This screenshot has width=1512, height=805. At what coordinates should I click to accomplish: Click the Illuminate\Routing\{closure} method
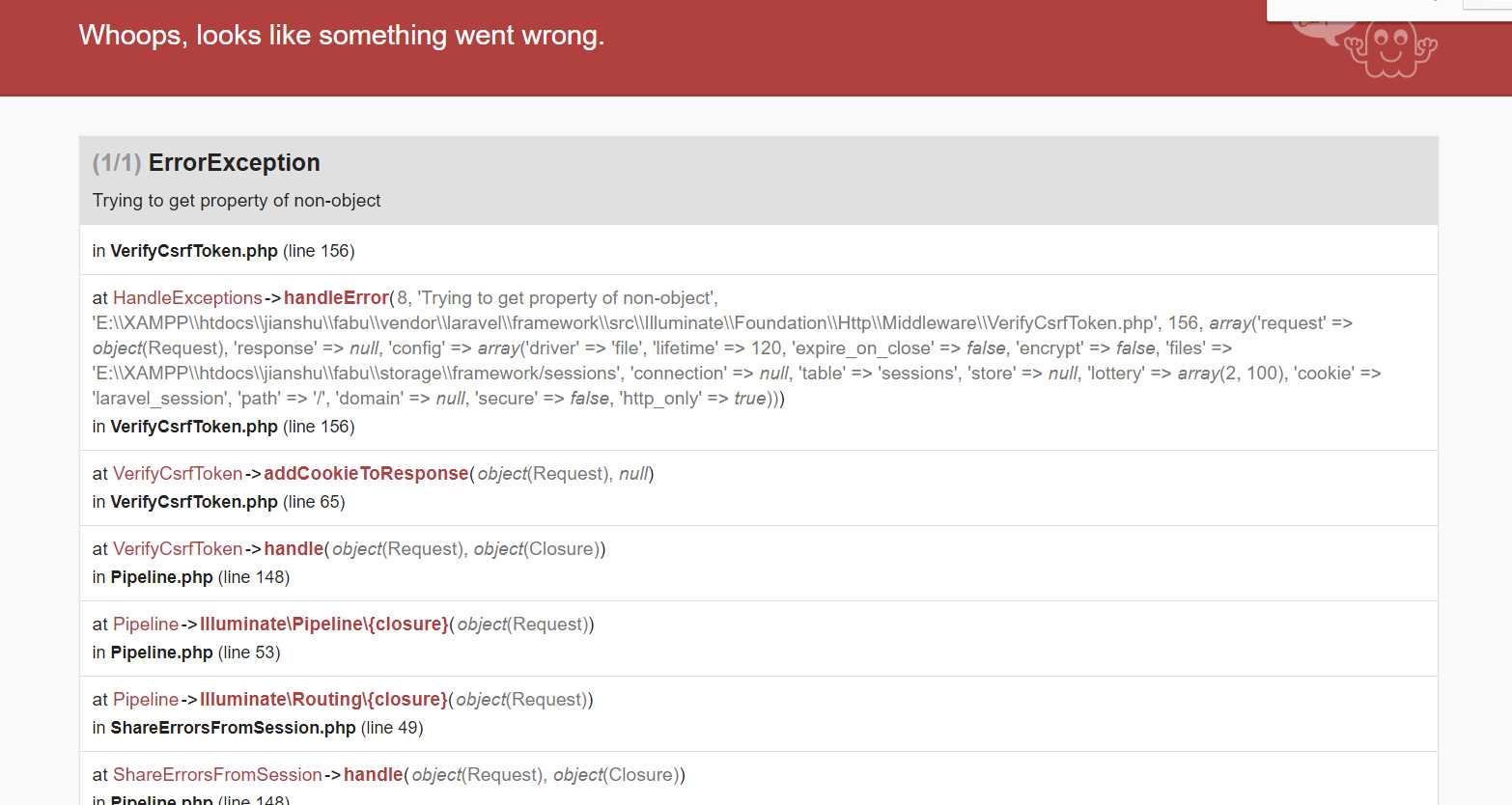click(323, 700)
